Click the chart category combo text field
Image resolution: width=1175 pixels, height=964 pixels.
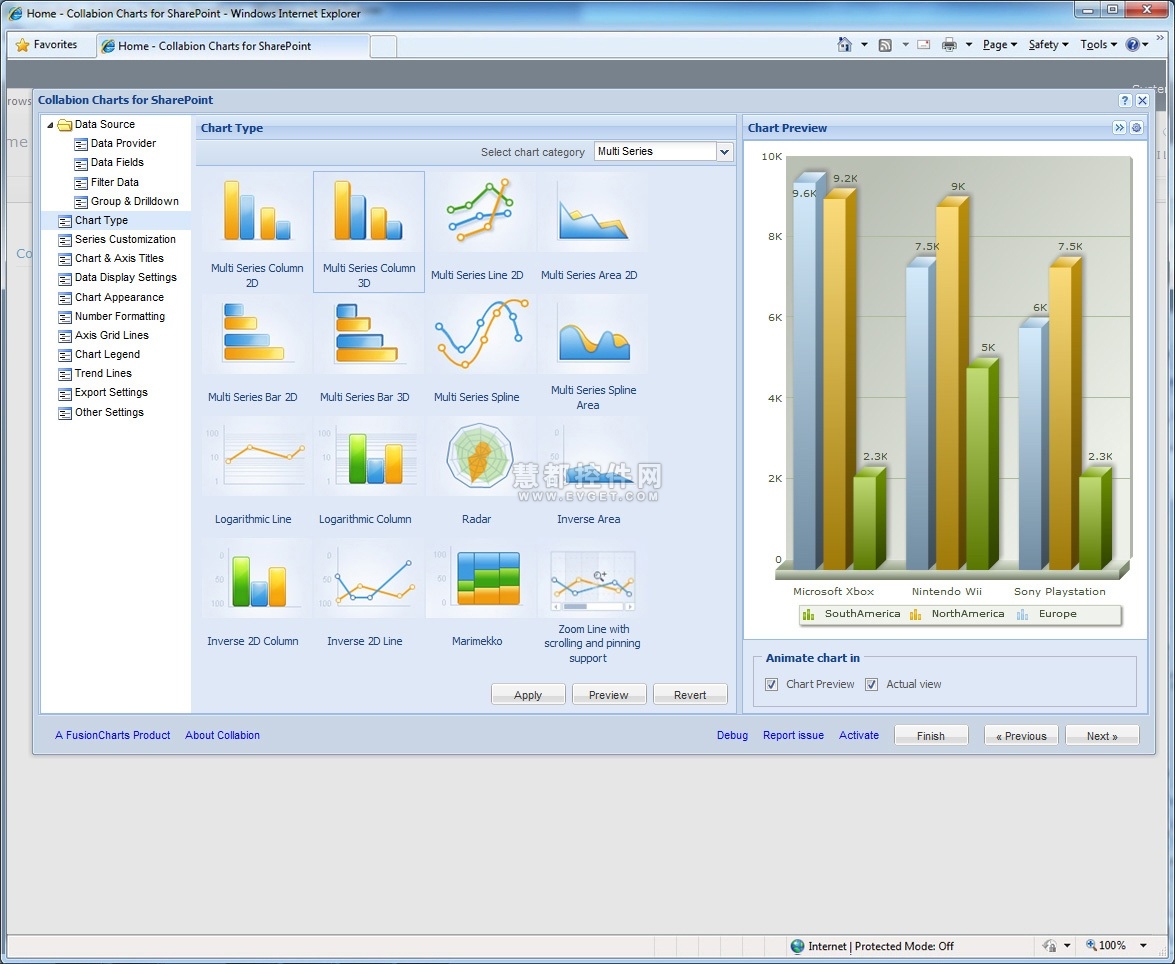tap(656, 152)
